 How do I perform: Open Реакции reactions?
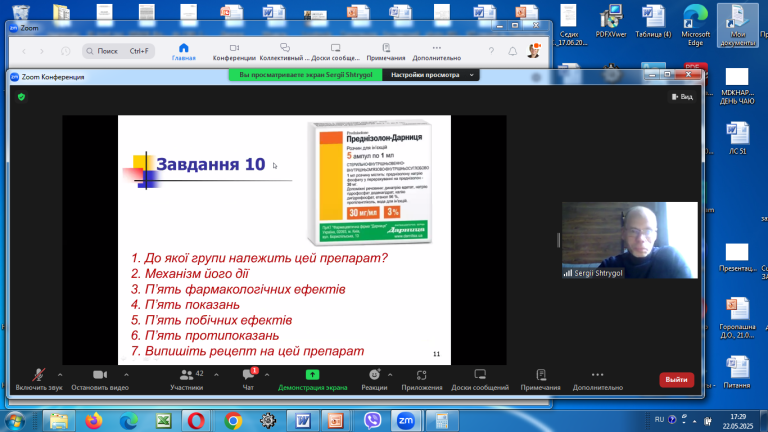click(374, 380)
